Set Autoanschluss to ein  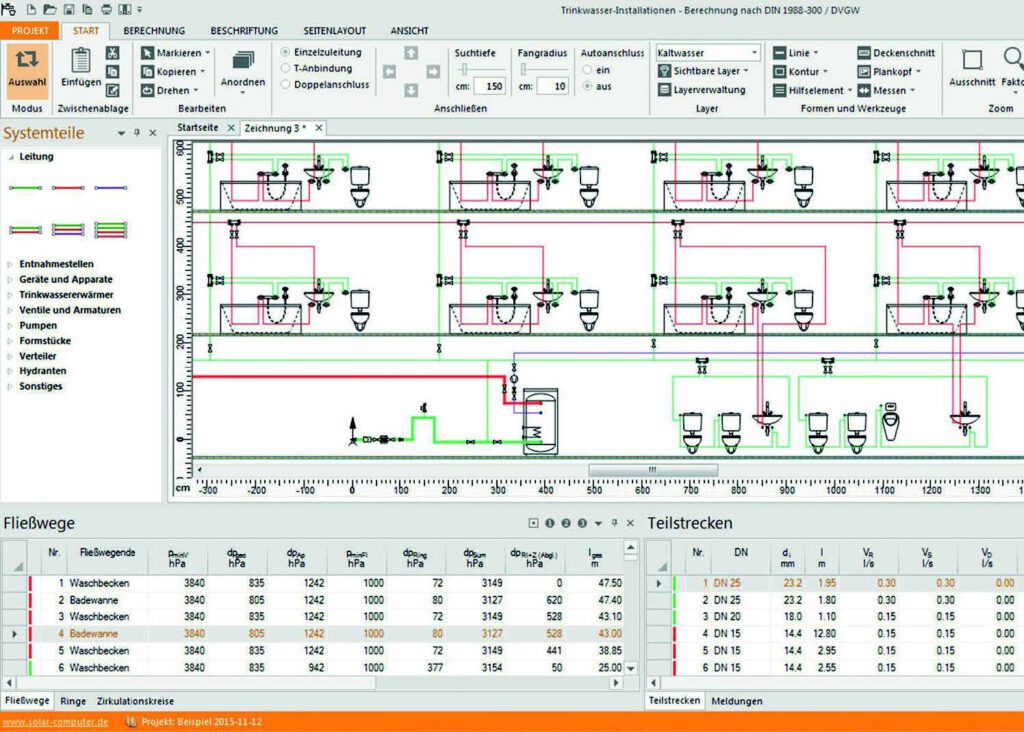(587, 70)
